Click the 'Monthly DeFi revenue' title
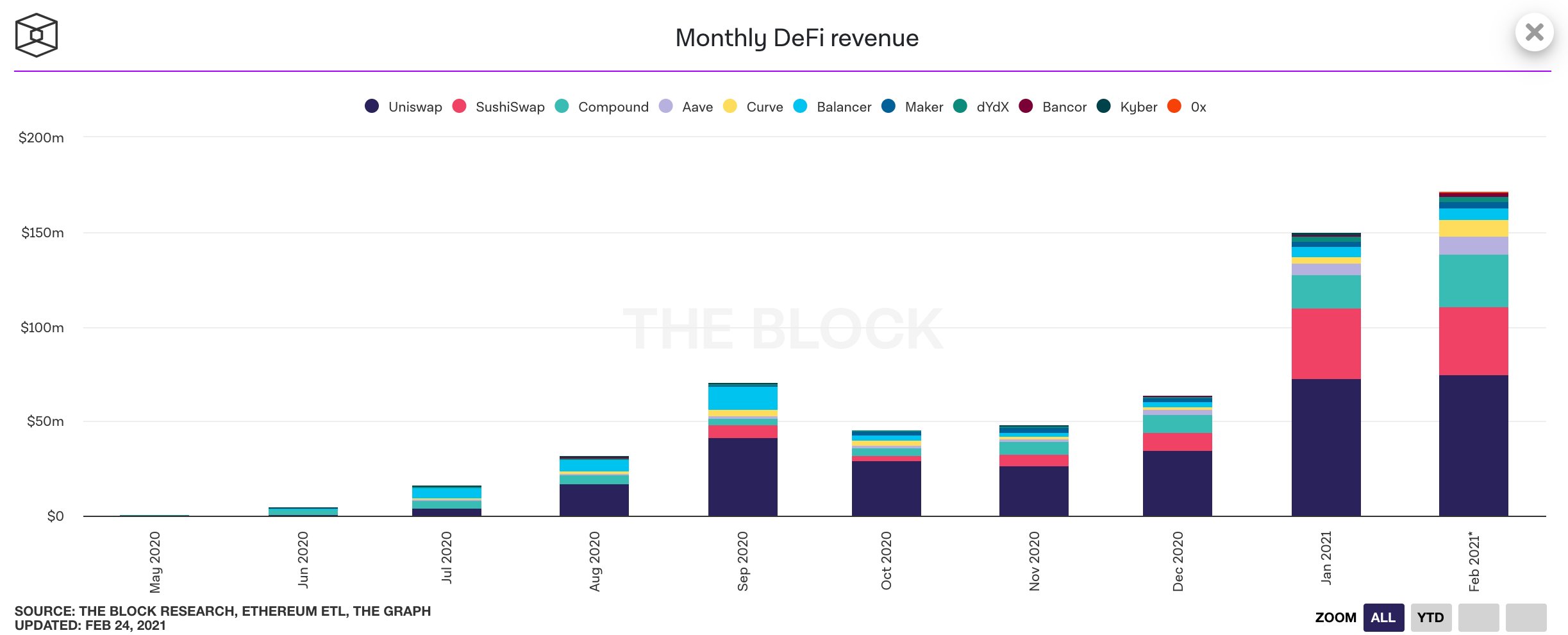1568x635 pixels. pos(797,38)
